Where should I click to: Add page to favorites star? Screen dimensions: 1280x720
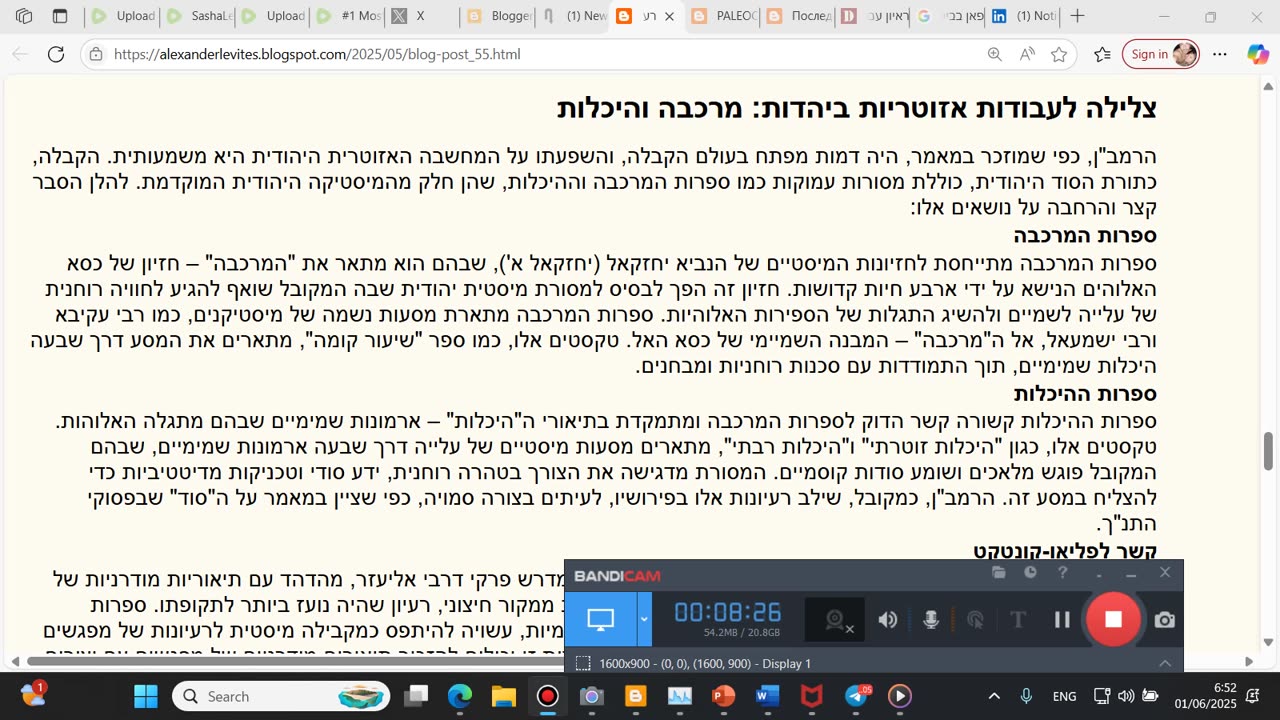(1059, 54)
